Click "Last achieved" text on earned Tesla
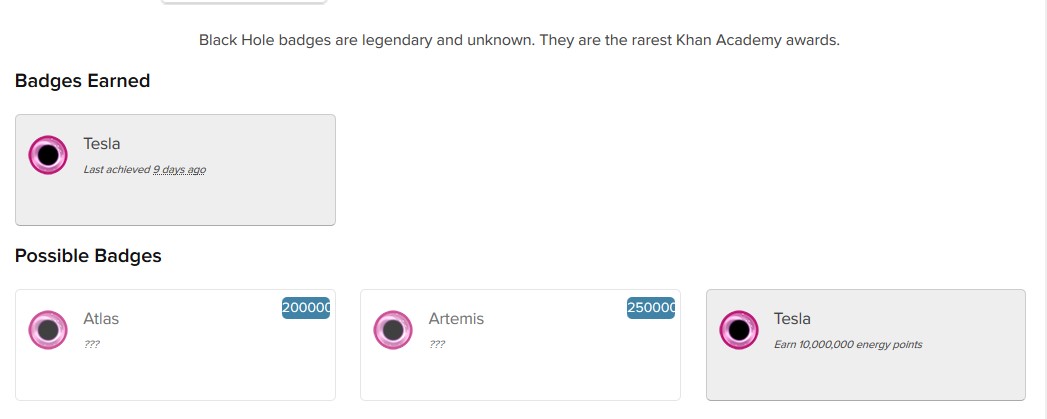The image size is (1047, 419). coord(117,170)
